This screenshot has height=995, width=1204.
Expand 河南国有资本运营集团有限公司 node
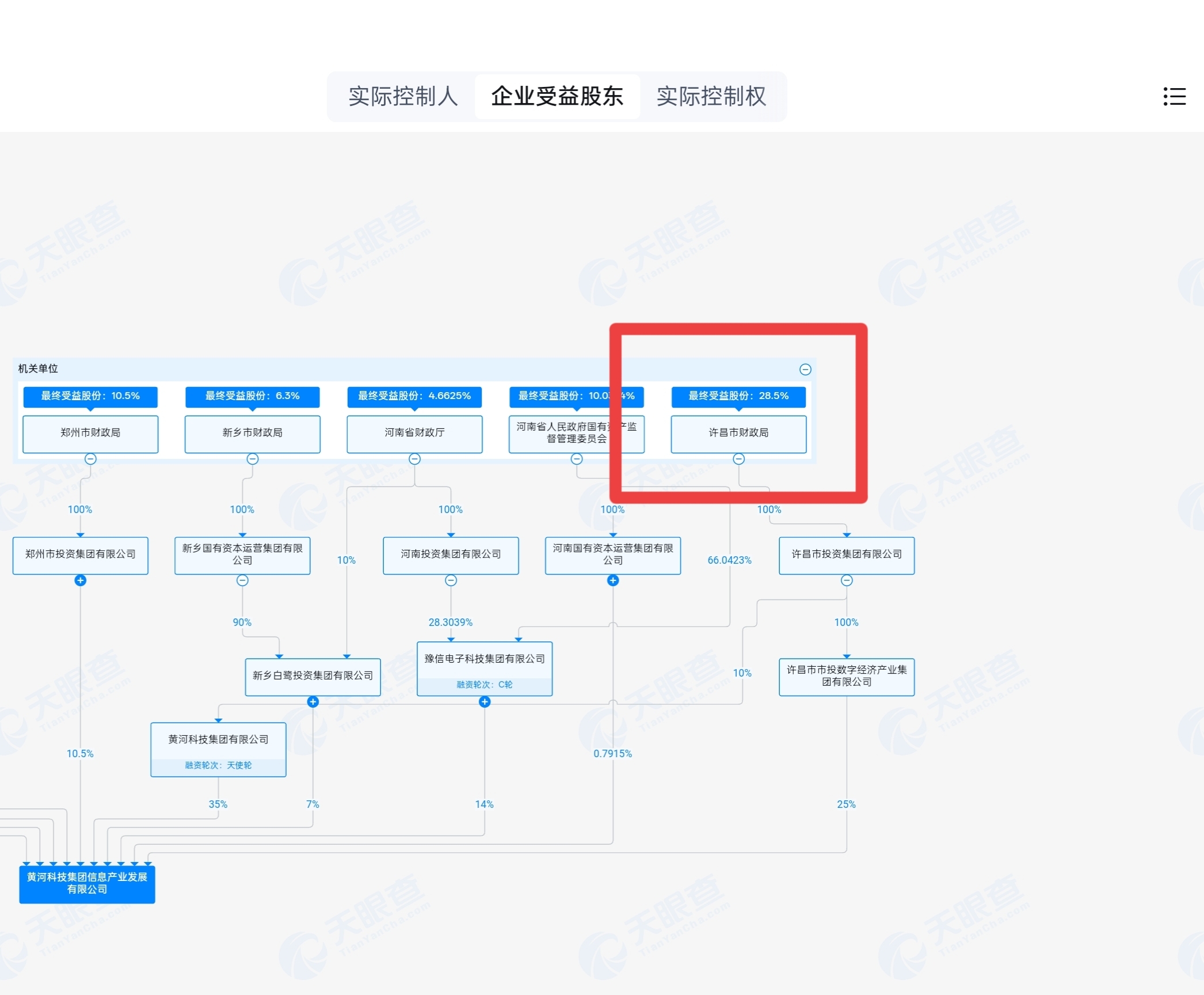point(613,580)
